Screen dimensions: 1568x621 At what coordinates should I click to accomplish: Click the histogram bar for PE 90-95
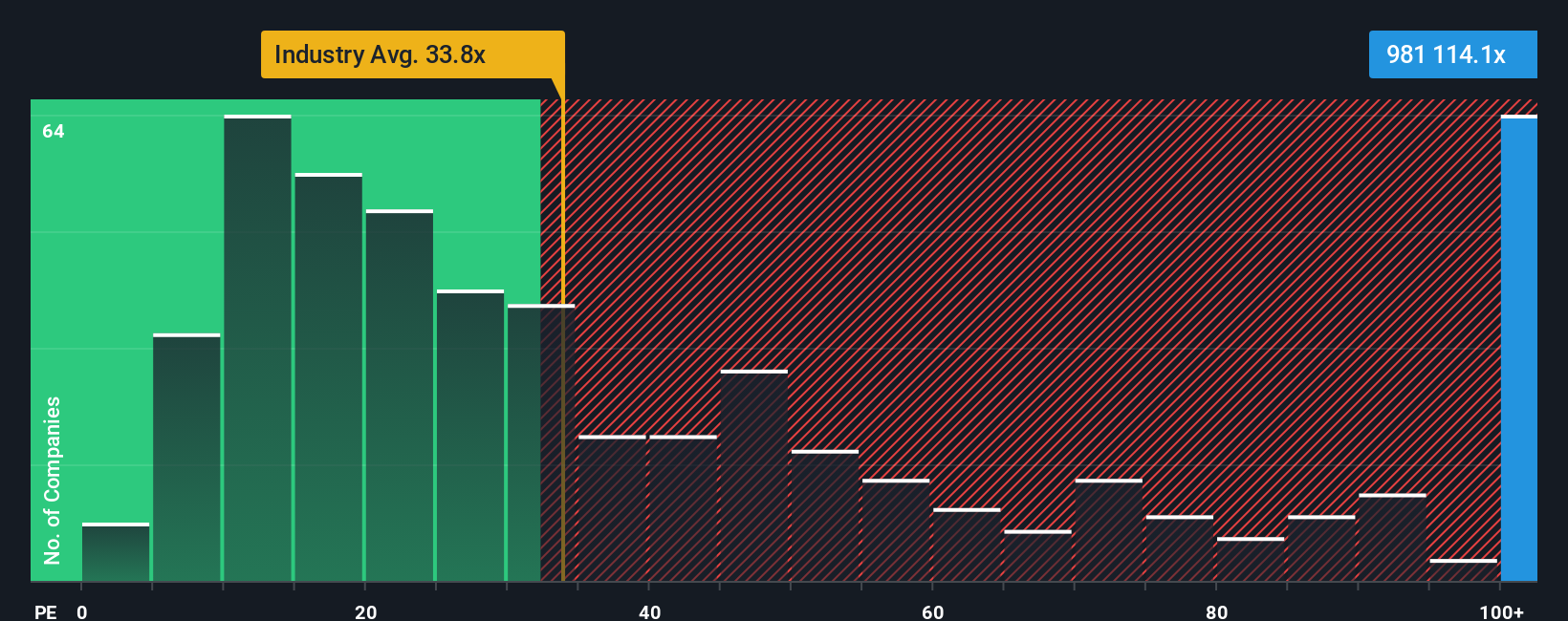tap(1393, 538)
